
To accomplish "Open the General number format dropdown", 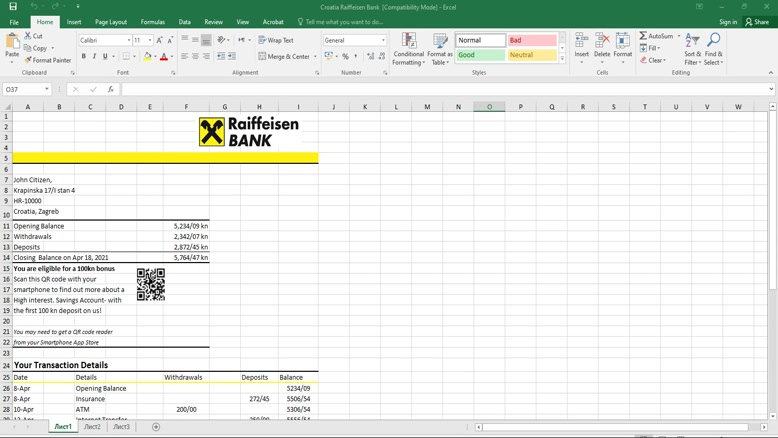I will coord(383,40).
